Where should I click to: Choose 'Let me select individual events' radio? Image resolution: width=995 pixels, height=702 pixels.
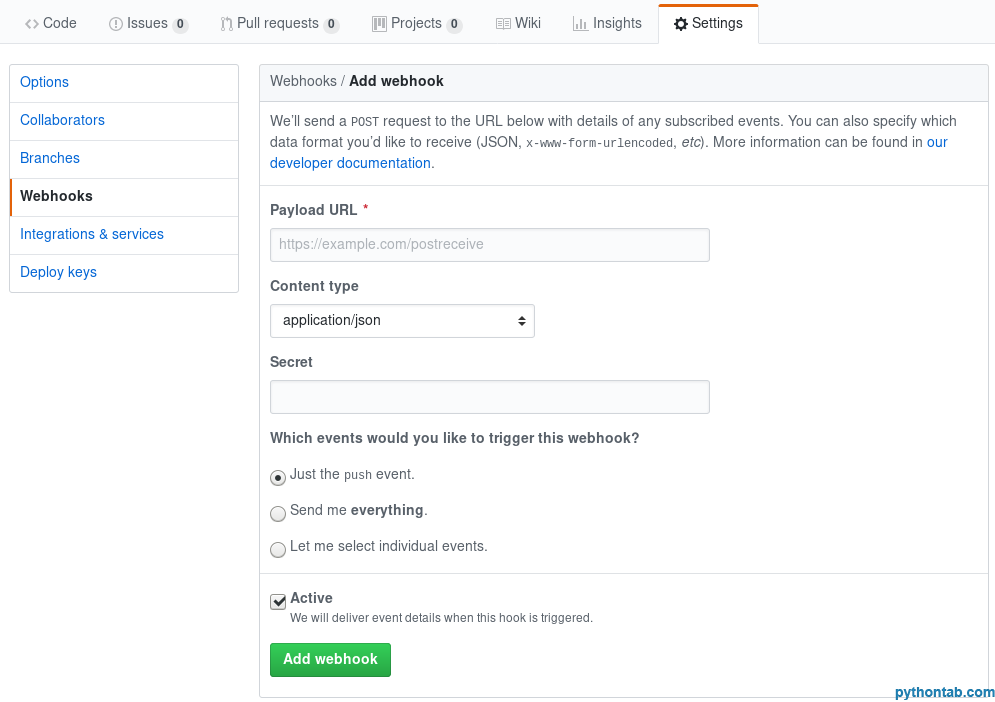[278, 550]
